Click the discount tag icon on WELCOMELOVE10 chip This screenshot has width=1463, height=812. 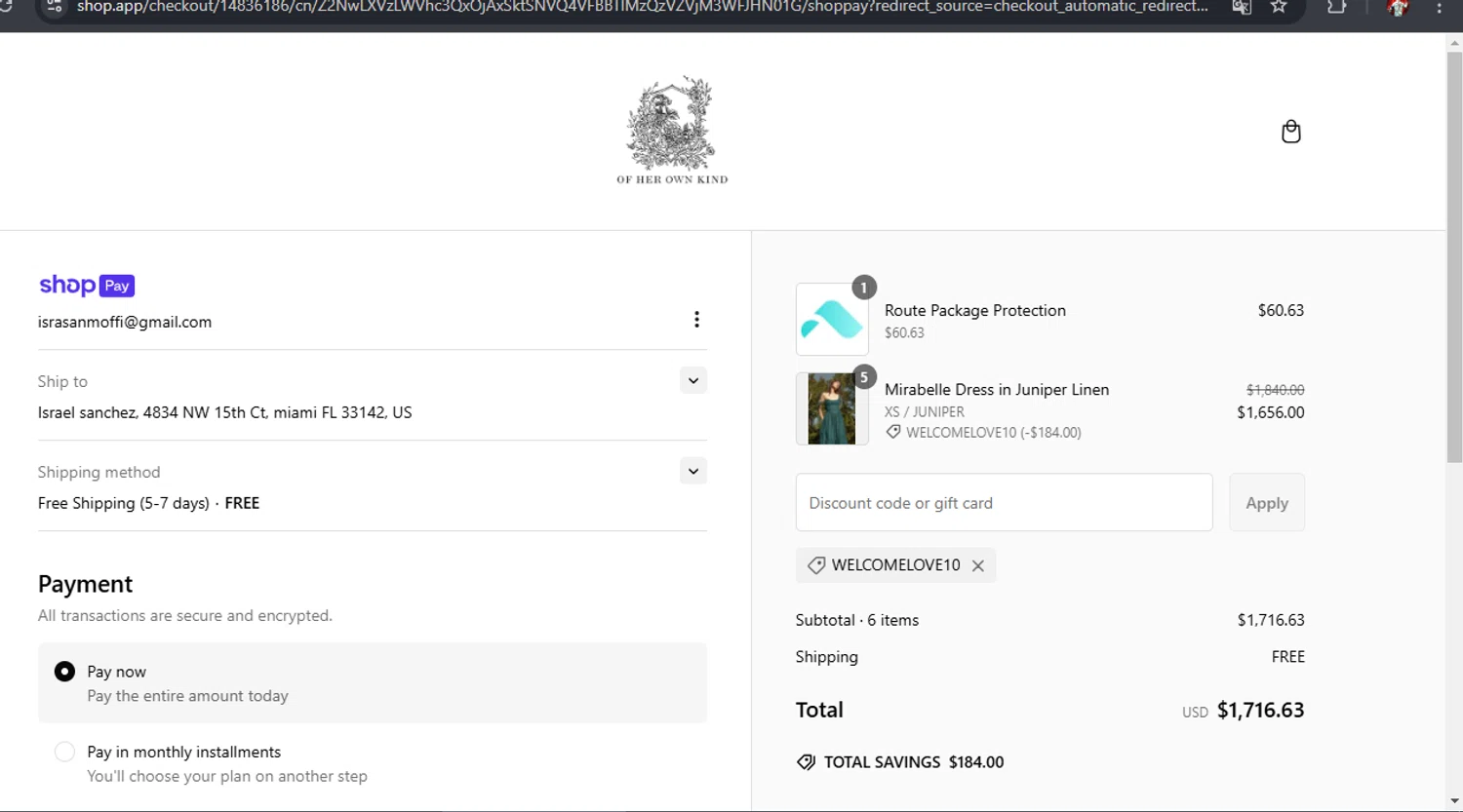pyautogui.click(x=816, y=565)
